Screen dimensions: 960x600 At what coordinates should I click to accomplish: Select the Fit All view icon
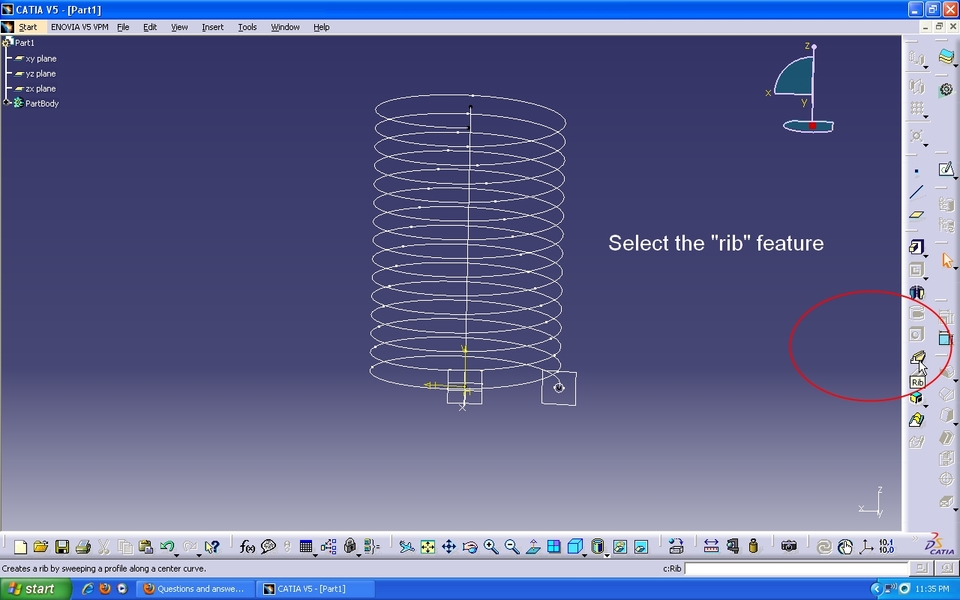[x=427, y=547]
